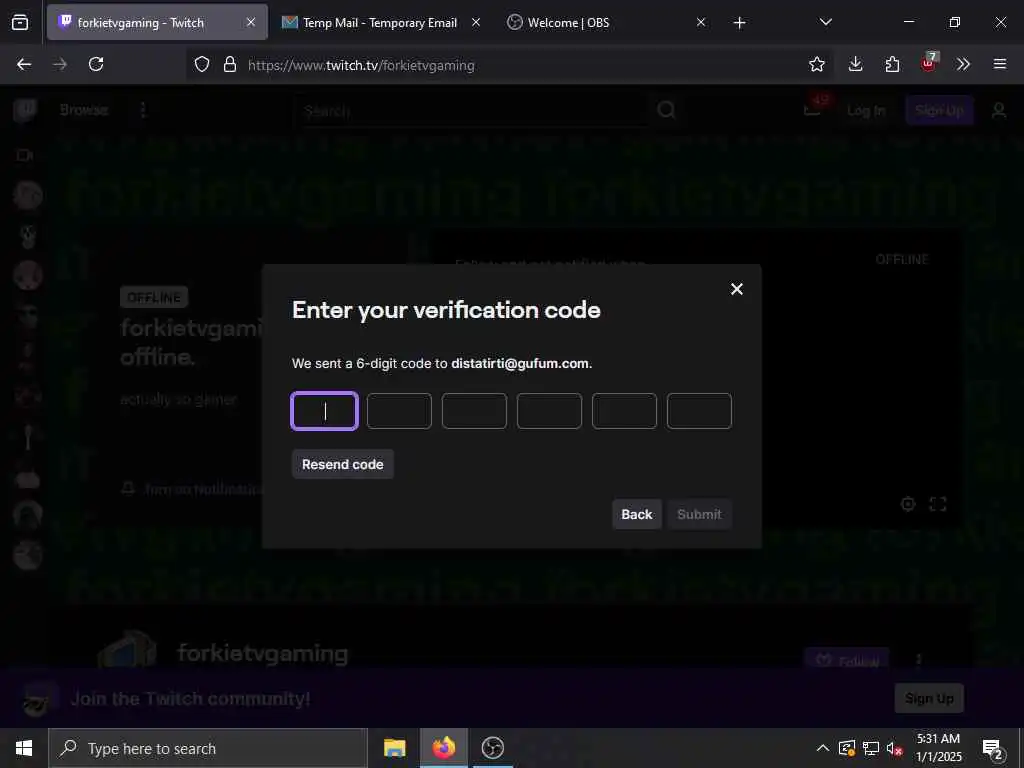This screenshot has width=1024, height=768.
Task: Select the fifth verification digit box
Action: pos(624,411)
